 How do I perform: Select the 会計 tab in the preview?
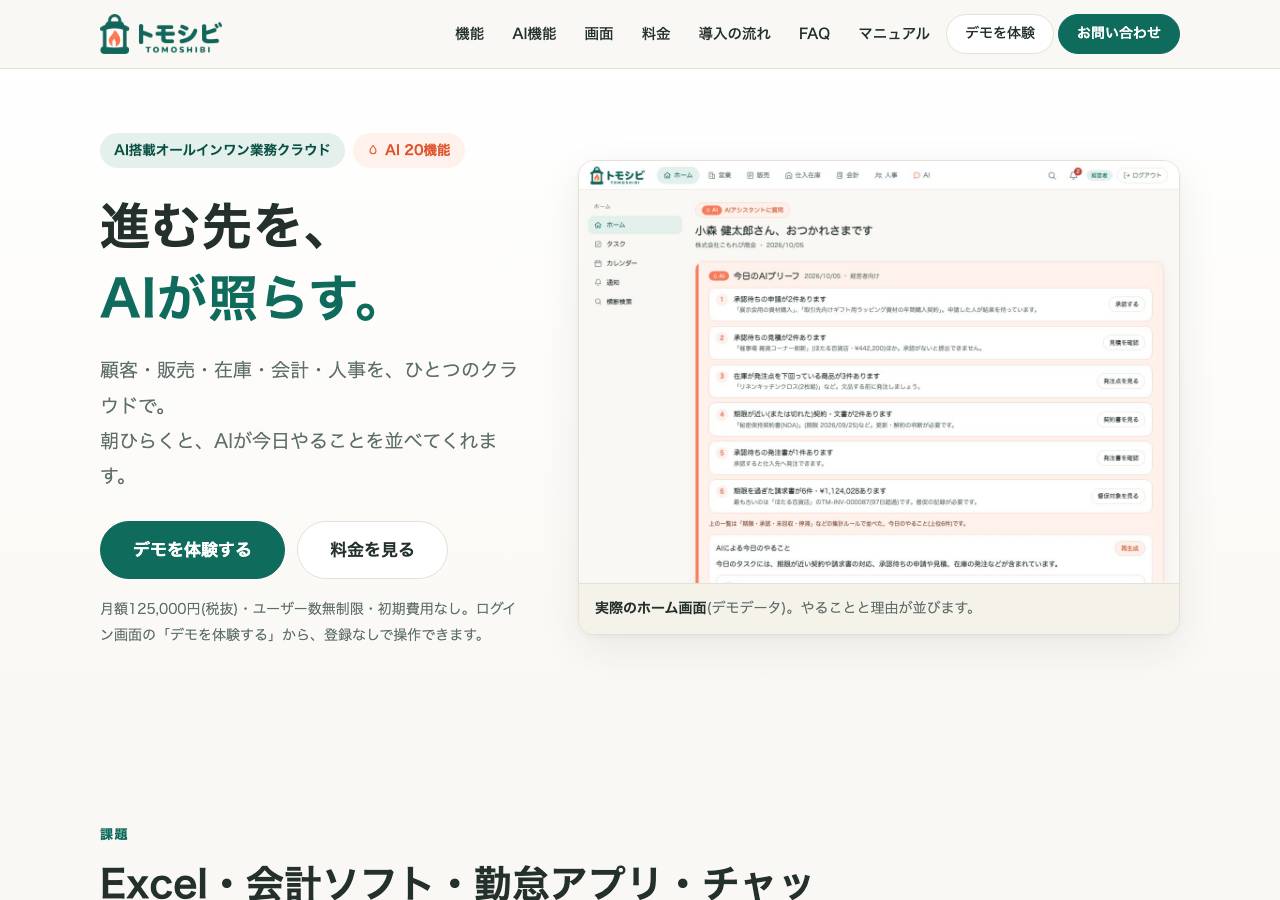pyautogui.click(x=847, y=175)
